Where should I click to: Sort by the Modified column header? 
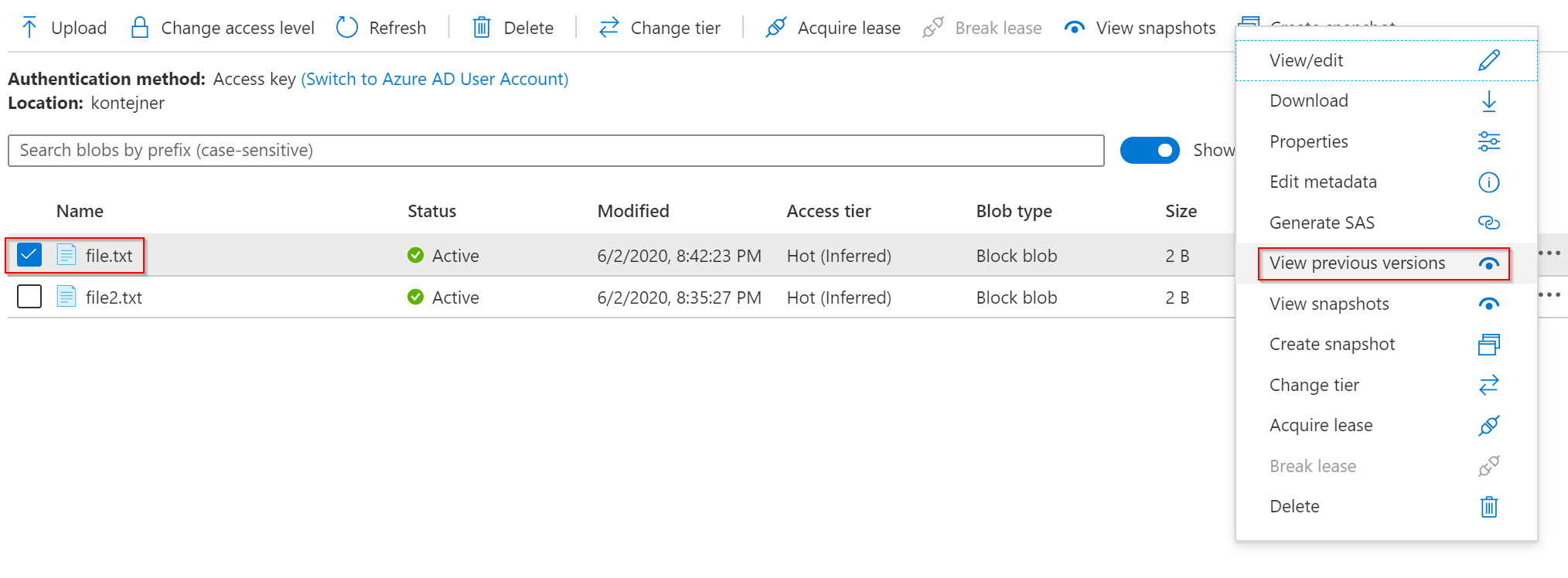click(632, 211)
